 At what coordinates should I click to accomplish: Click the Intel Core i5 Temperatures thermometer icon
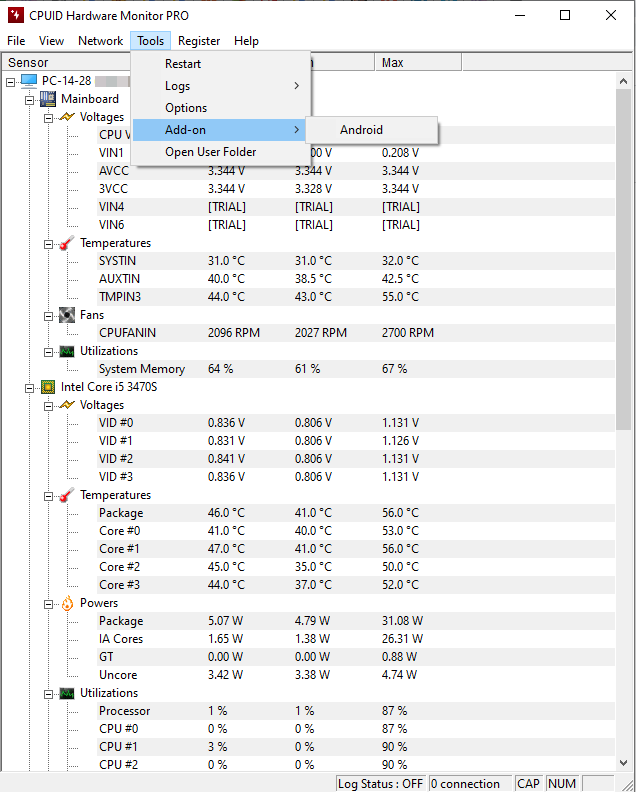pyautogui.click(x=67, y=495)
